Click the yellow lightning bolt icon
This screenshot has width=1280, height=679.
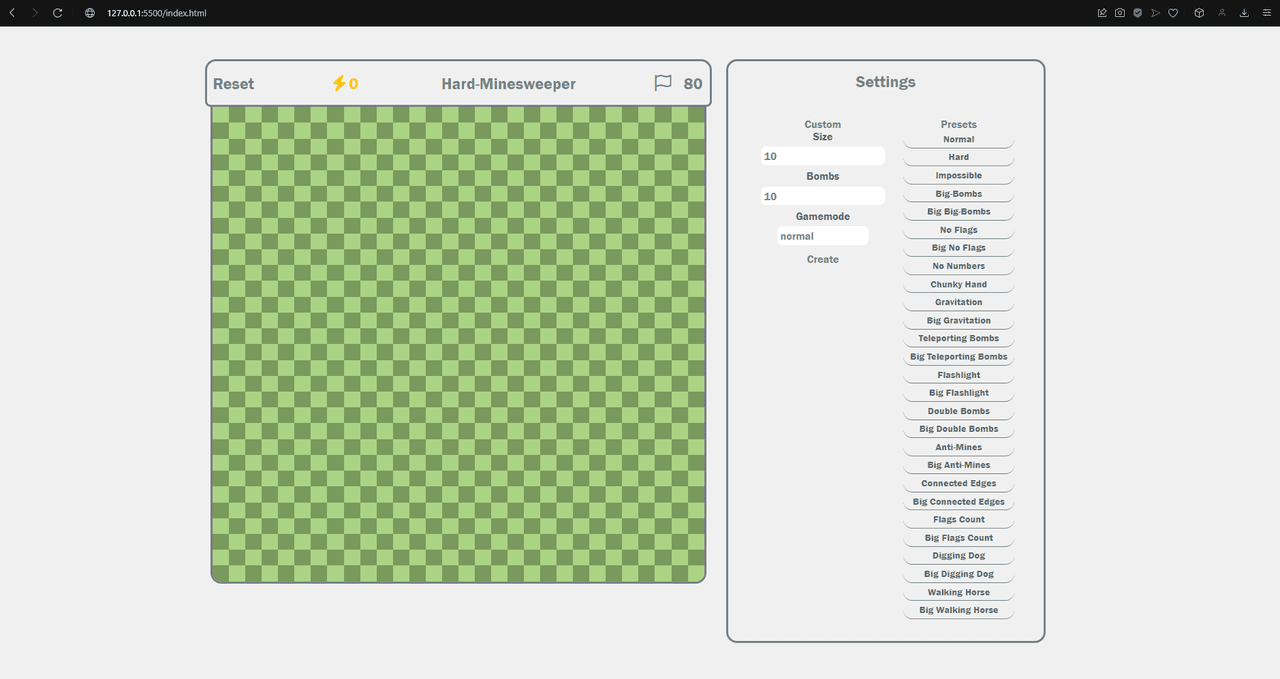[339, 83]
